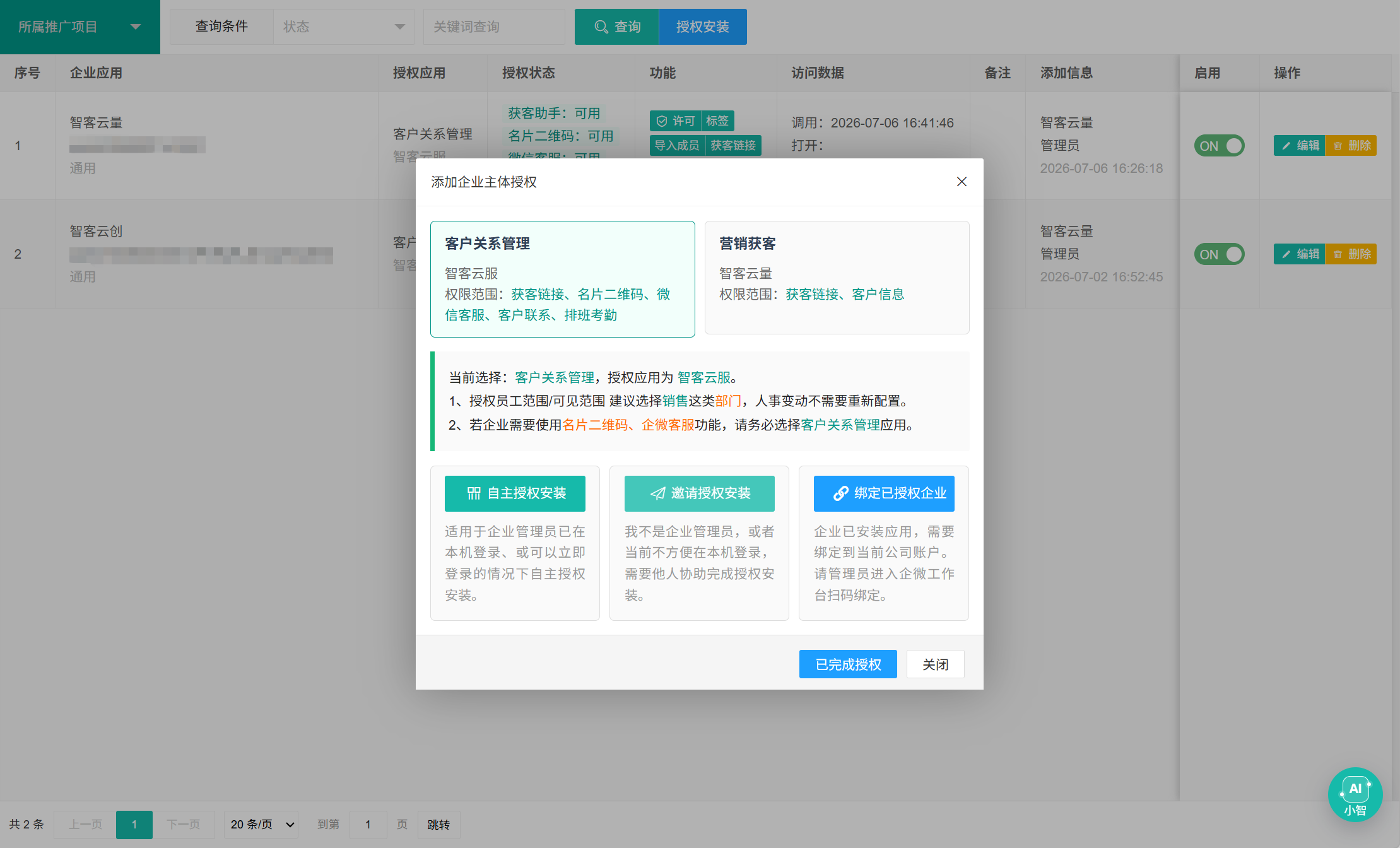
Task: Click the 名片二维码：可用 status text
Action: 560,136
